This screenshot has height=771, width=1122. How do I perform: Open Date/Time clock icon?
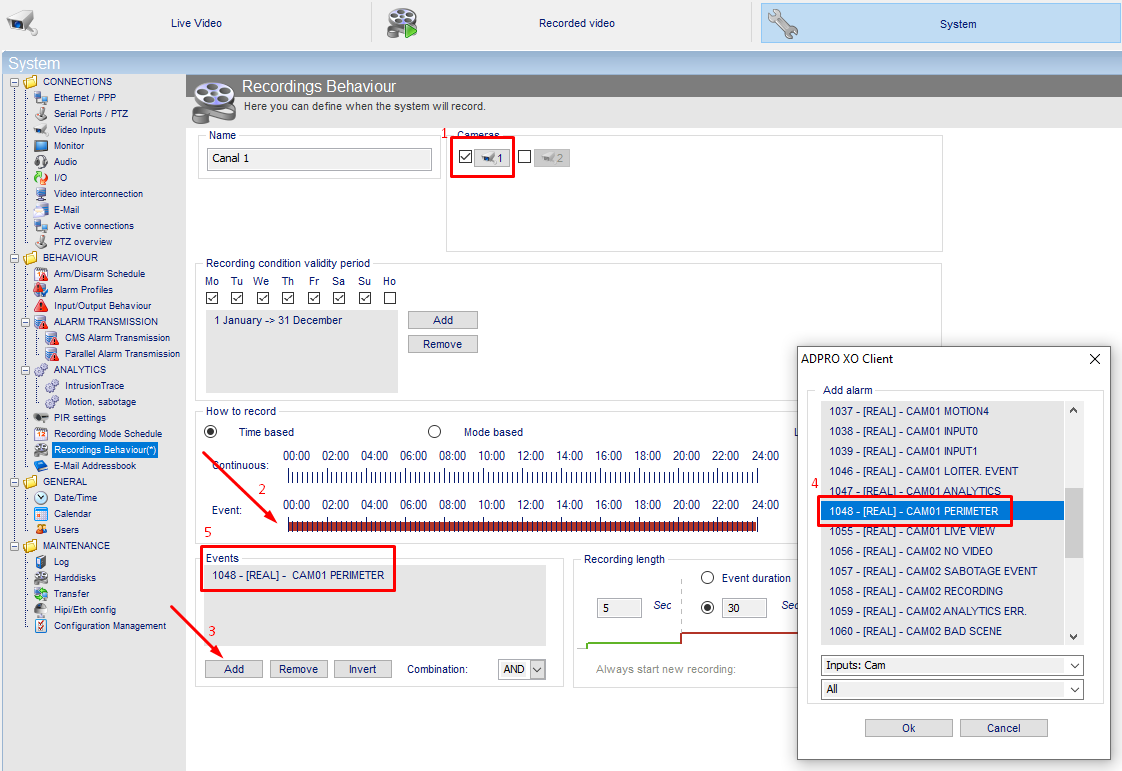point(42,498)
